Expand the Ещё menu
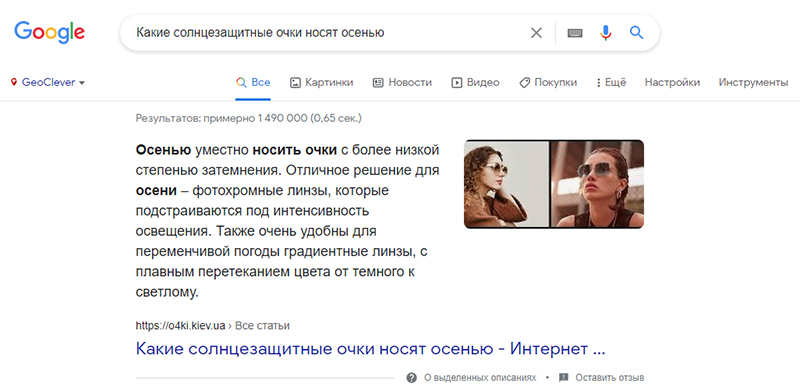The width and height of the screenshot is (800, 391). click(x=611, y=82)
